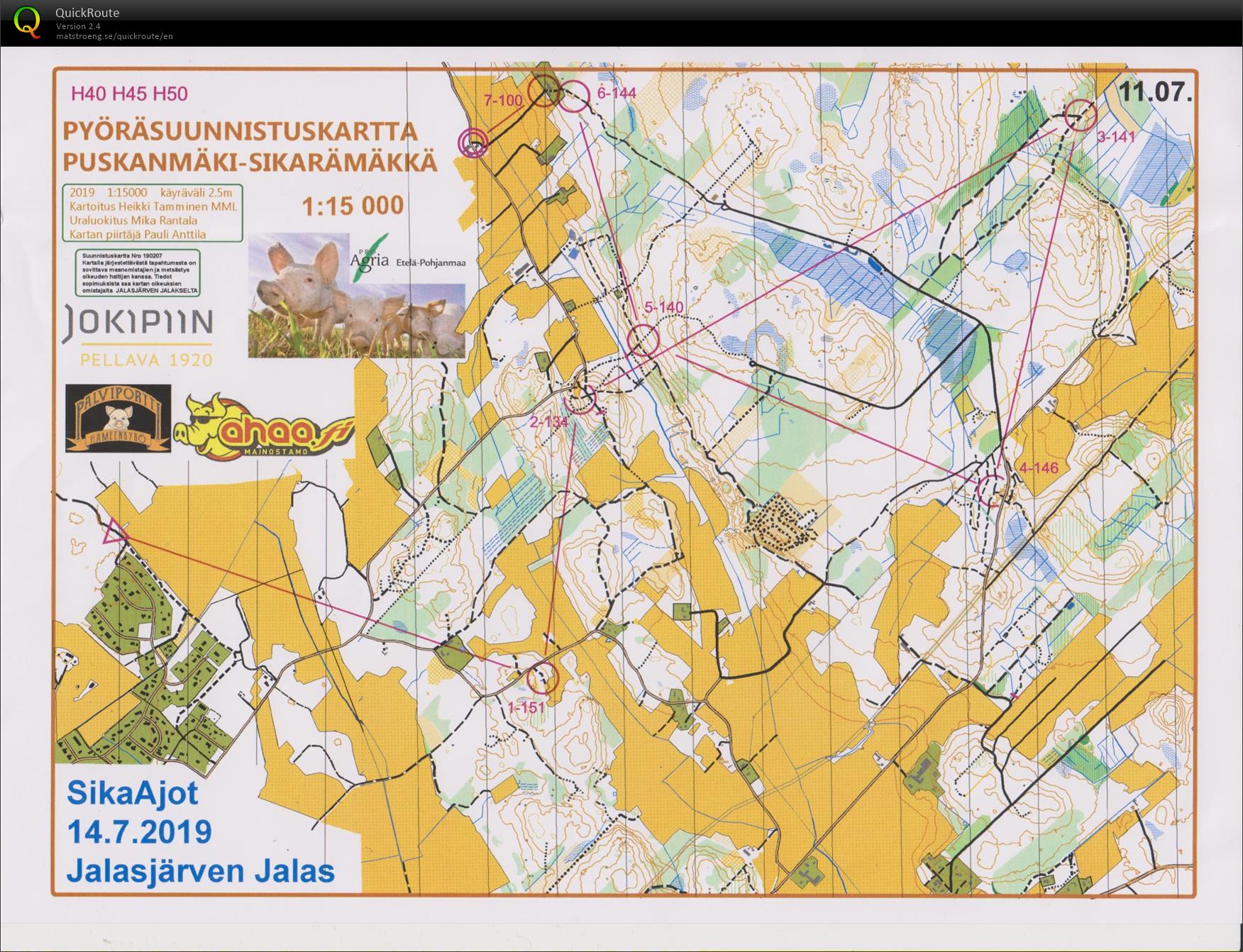Click the control label 5-140
The image size is (1243, 952).
pyautogui.click(x=663, y=307)
